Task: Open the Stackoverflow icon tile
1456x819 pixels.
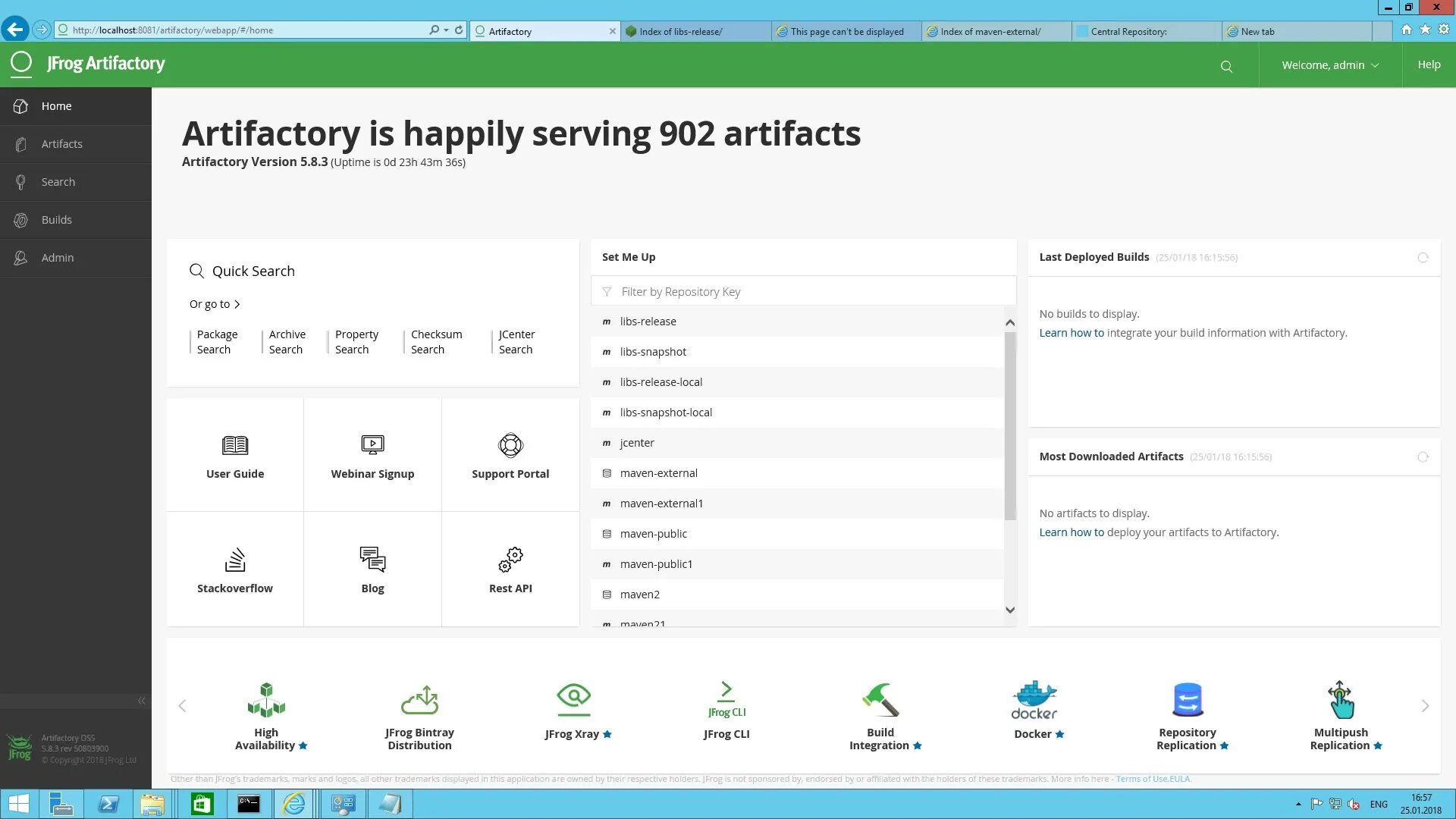Action: [x=235, y=560]
